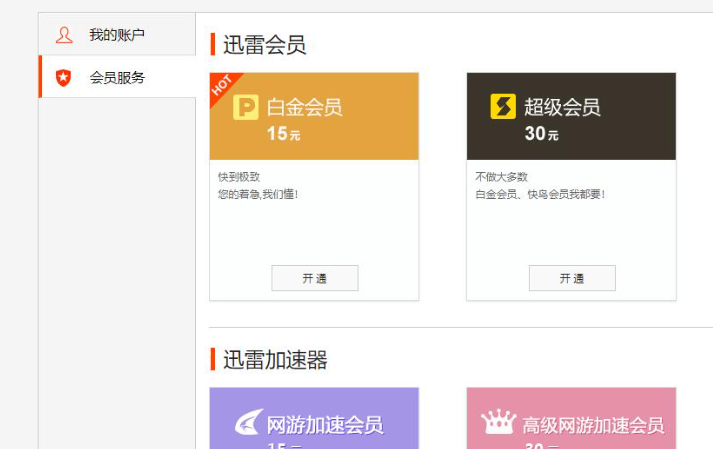The height and width of the screenshot is (449, 713).
Task: Click the lightning S icon for 超级会员
Action: (502, 107)
